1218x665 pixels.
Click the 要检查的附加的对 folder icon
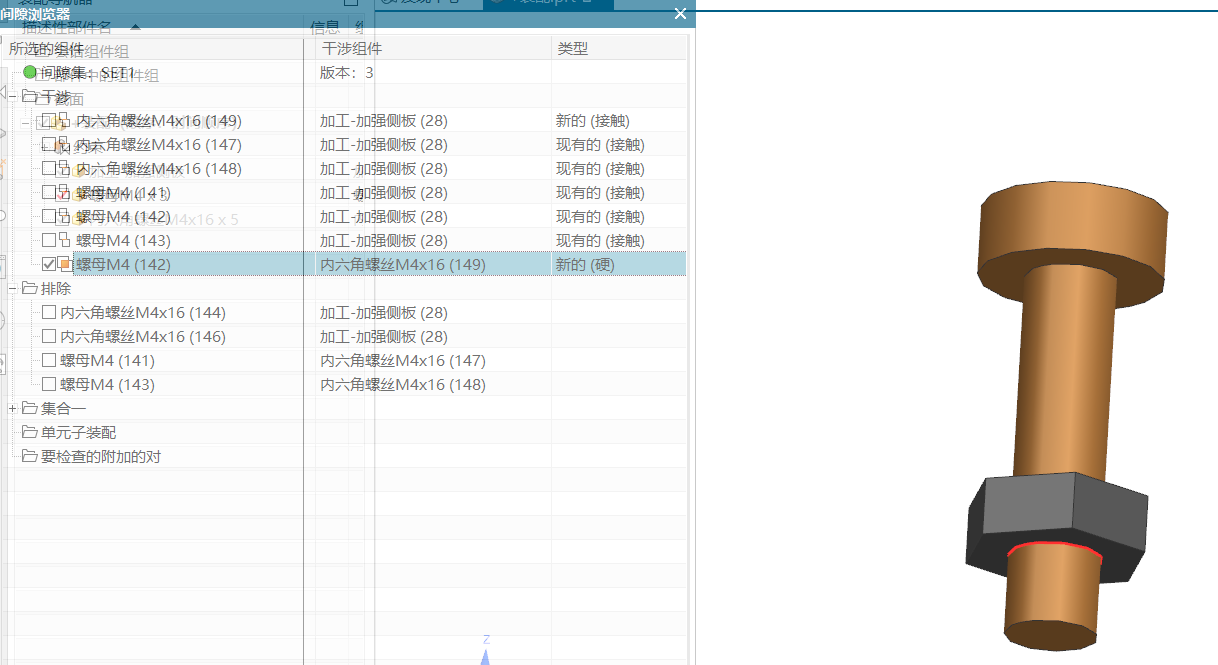[x=28, y=456]
